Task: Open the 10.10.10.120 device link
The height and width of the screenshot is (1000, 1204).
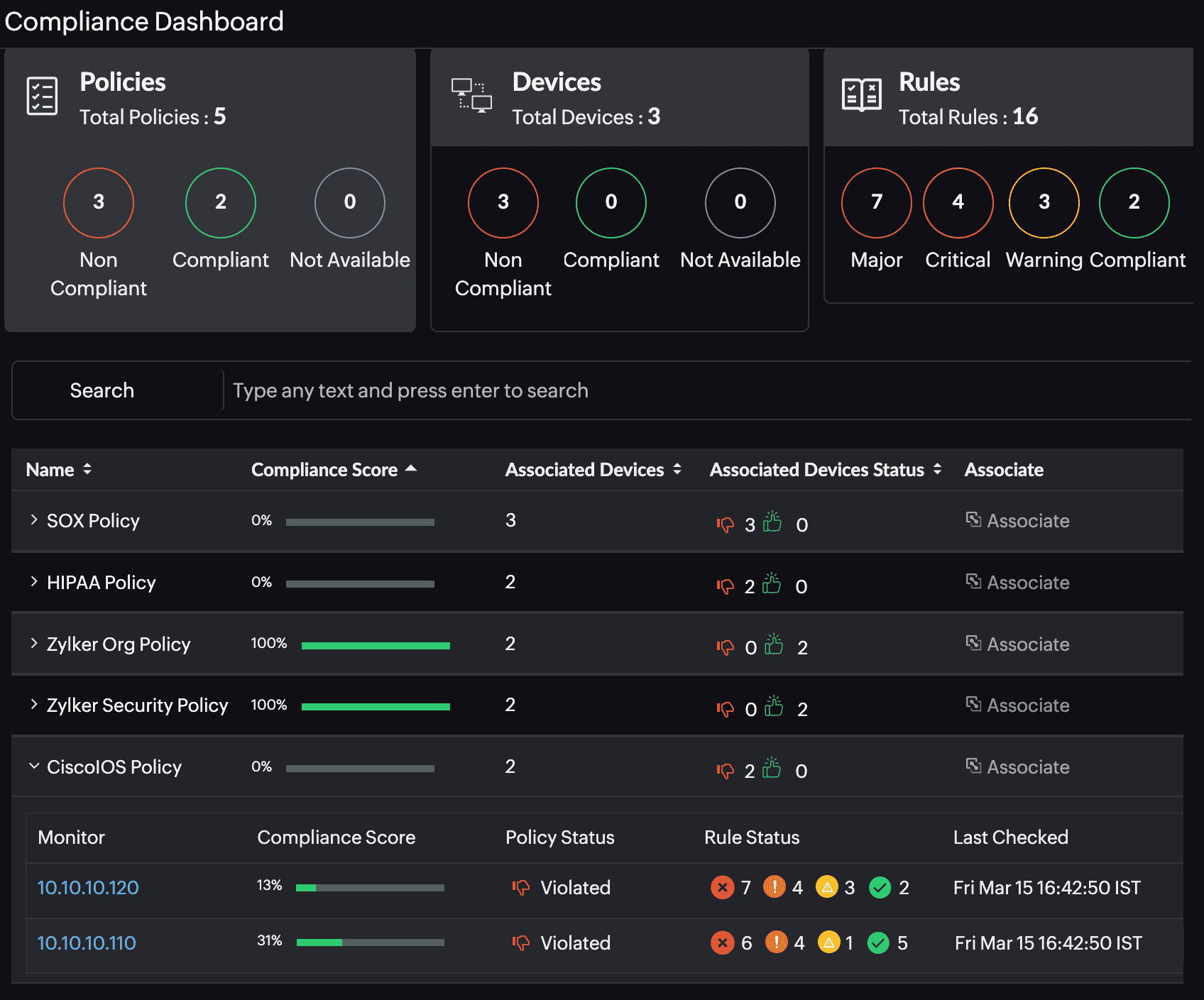Action: pyautogui.click(x=87, y=887)
